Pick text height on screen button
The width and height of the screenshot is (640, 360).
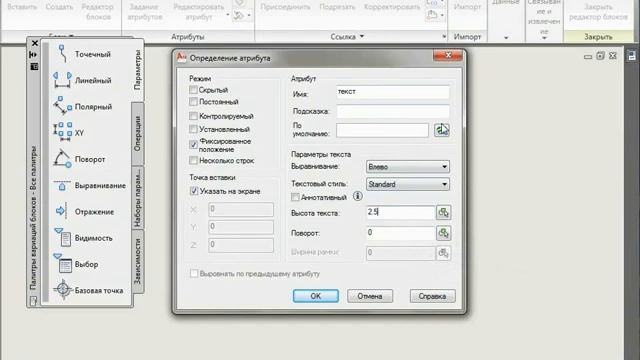click(x=443, y=212)
